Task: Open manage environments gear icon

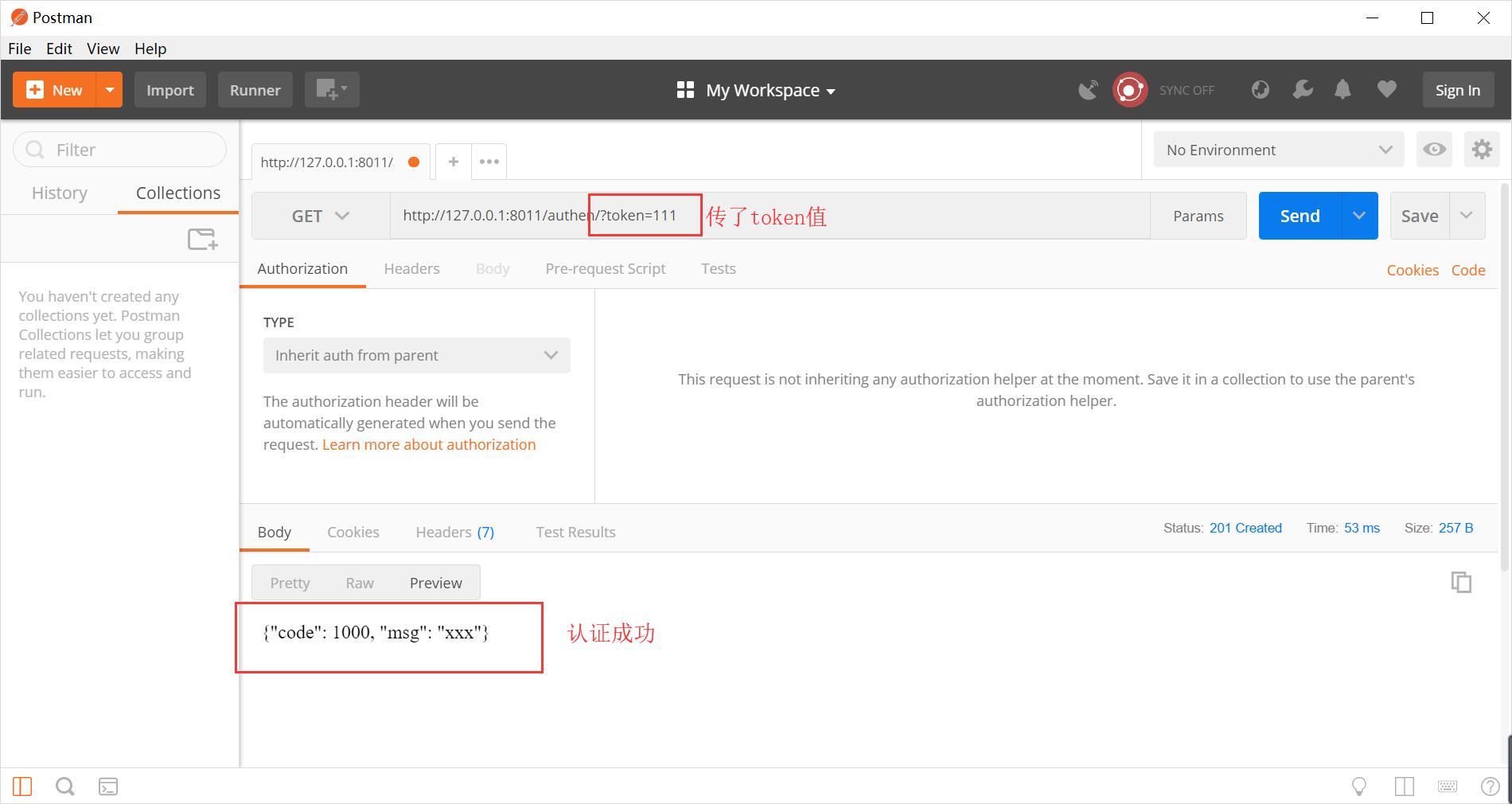Action: (1482, 150)
